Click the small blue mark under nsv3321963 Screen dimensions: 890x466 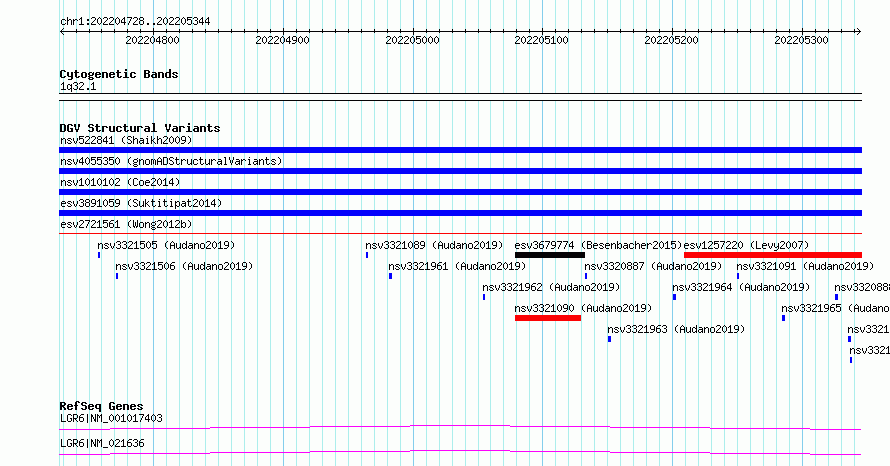tap(610, 339)
